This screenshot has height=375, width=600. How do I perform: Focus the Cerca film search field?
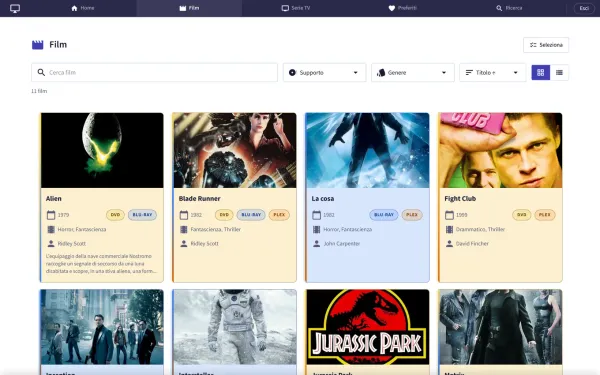[154, 72]
